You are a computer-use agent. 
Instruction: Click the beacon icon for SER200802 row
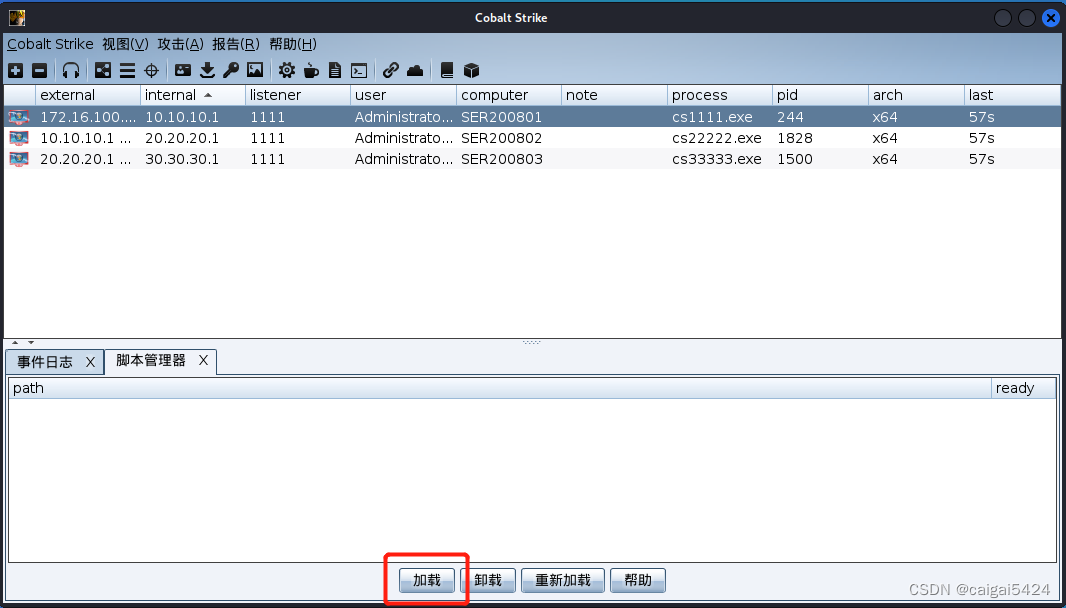(19, 138)
